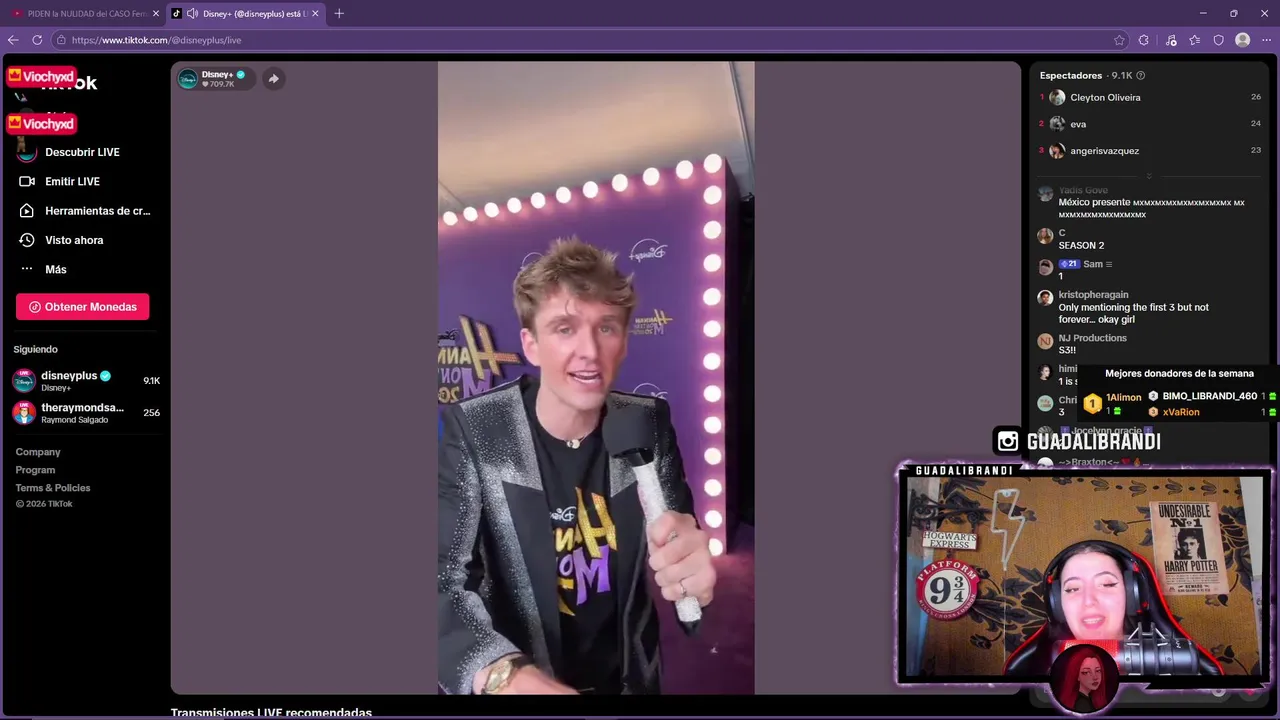Click the Transmisiones LIVE recomendadas heading
This screenshot has height=720, width=1280.
coord(271,712)
